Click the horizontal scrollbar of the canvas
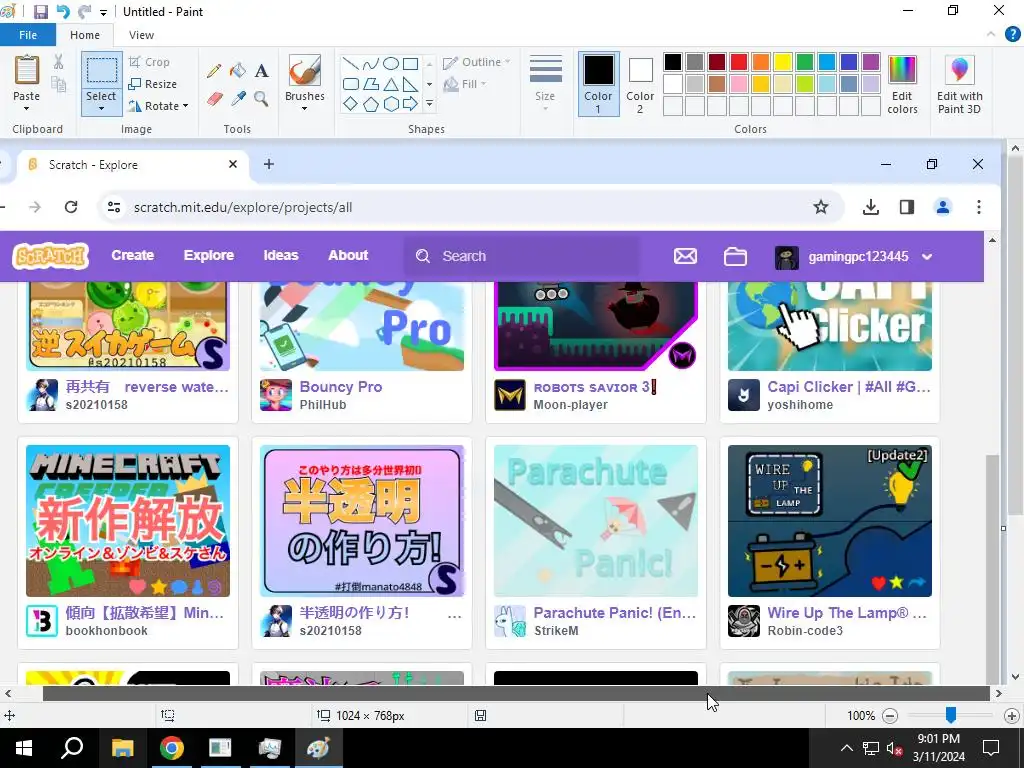 click(x=516, y=694)
